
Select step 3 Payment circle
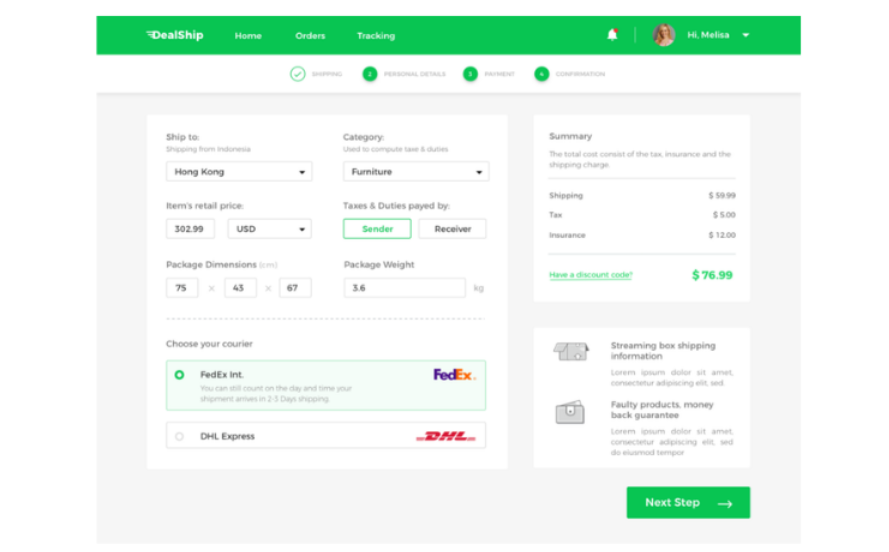click(470, 74)
